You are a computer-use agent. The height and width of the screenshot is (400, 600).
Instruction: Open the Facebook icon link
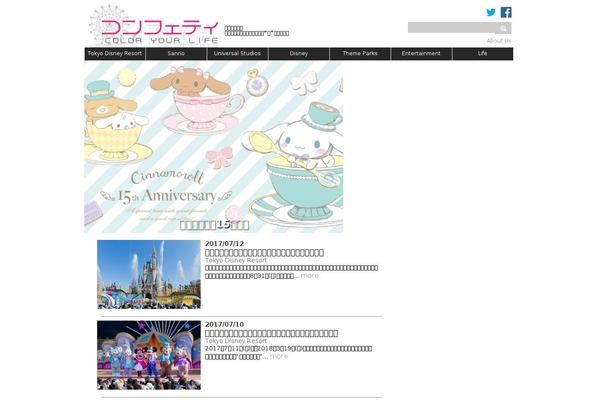(x=506, y=12)
